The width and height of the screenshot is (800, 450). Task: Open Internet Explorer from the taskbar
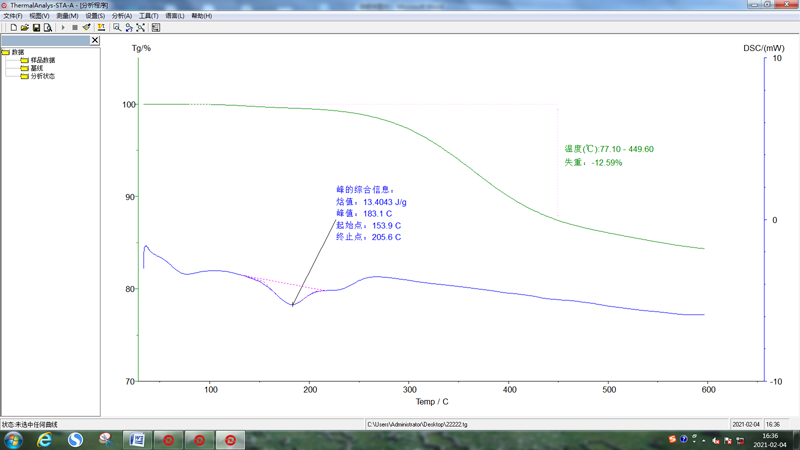click(x=44, y=440)
